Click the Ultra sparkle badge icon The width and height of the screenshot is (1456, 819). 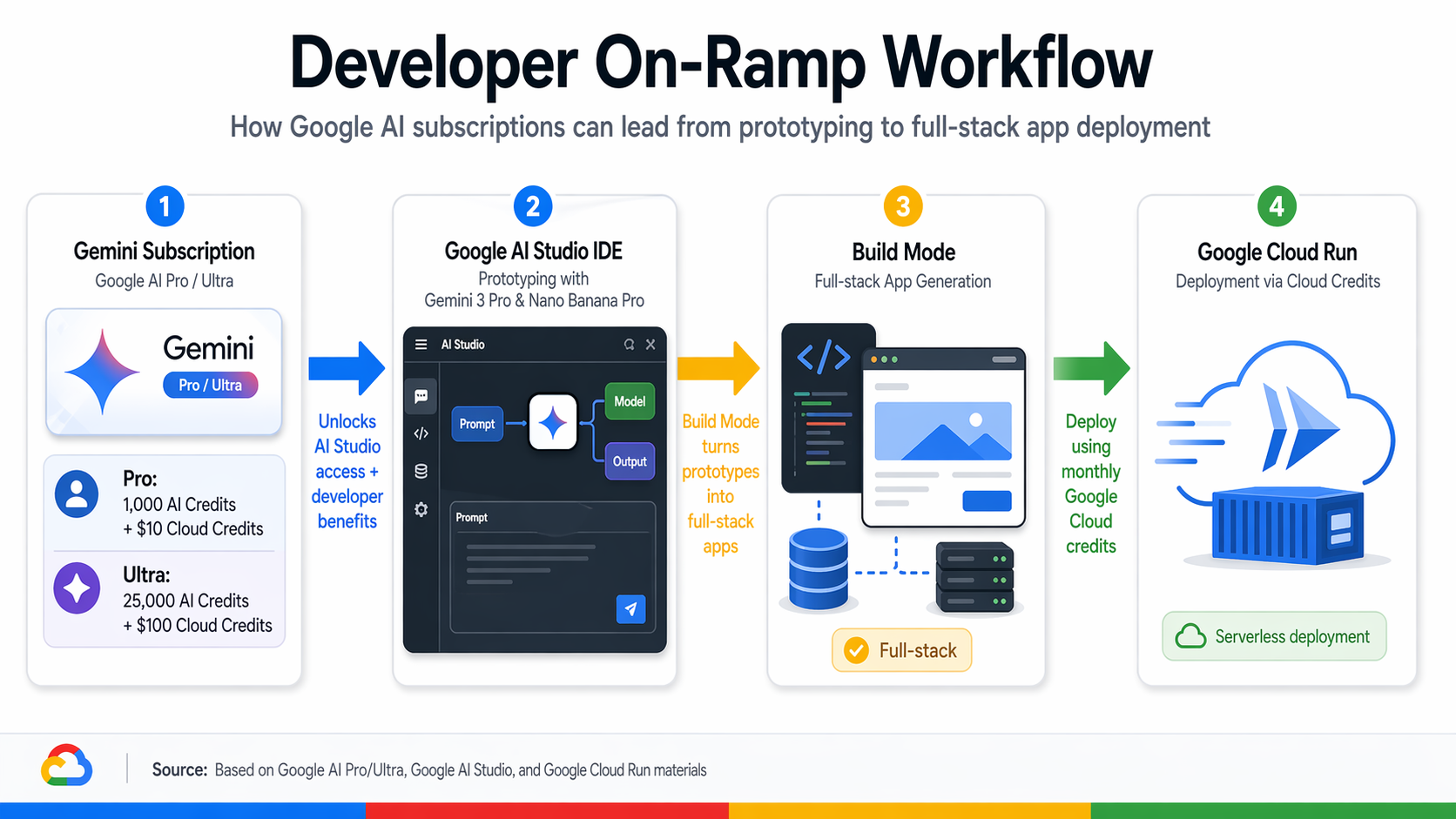click(77, 587)
